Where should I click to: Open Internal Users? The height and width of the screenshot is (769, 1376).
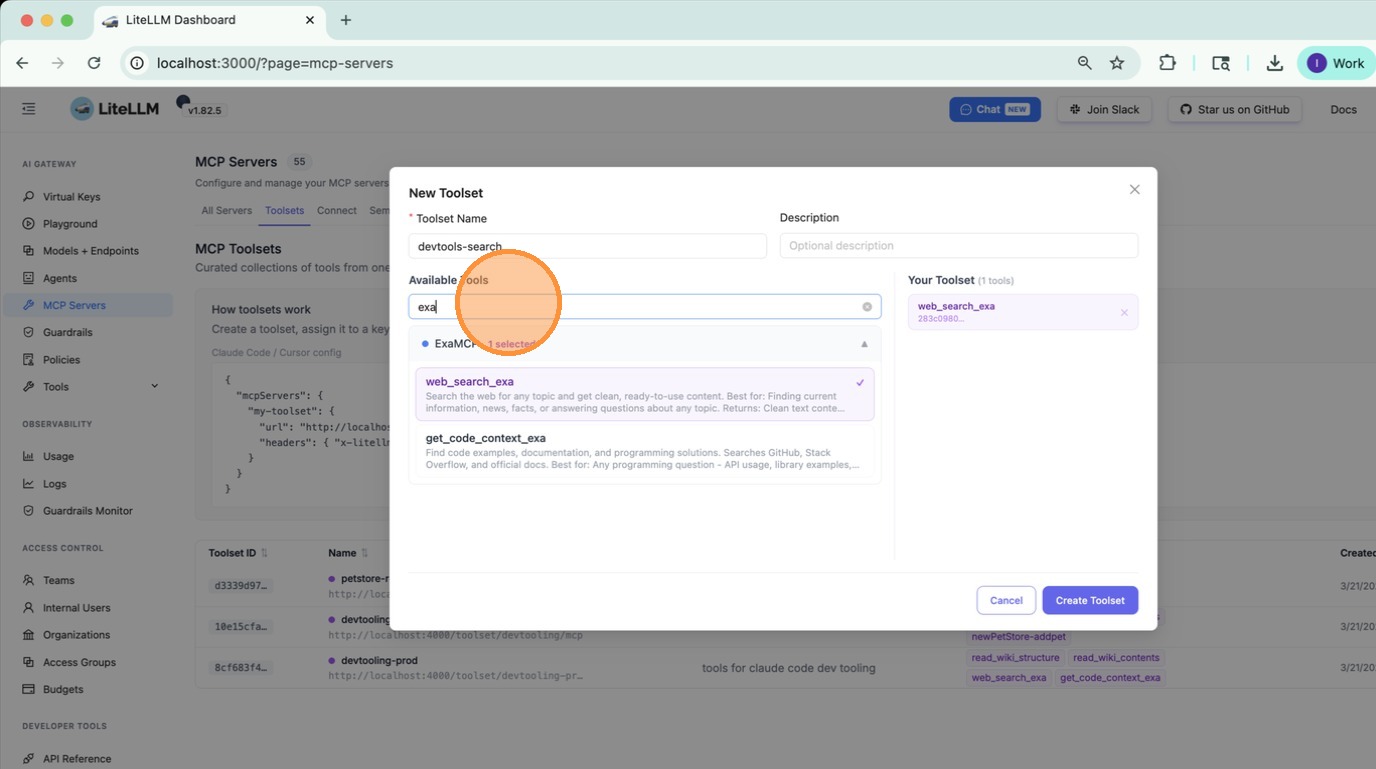pos(76,608)
